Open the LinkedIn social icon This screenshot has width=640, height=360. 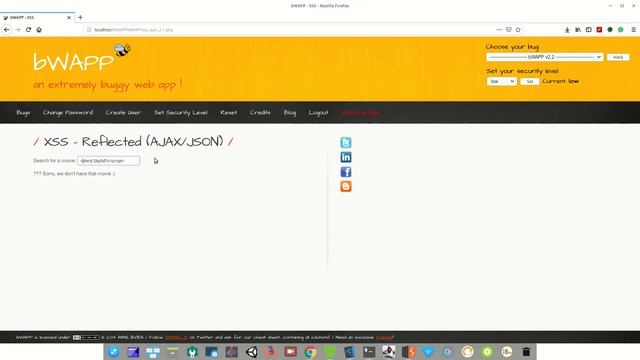pos(346,157)
